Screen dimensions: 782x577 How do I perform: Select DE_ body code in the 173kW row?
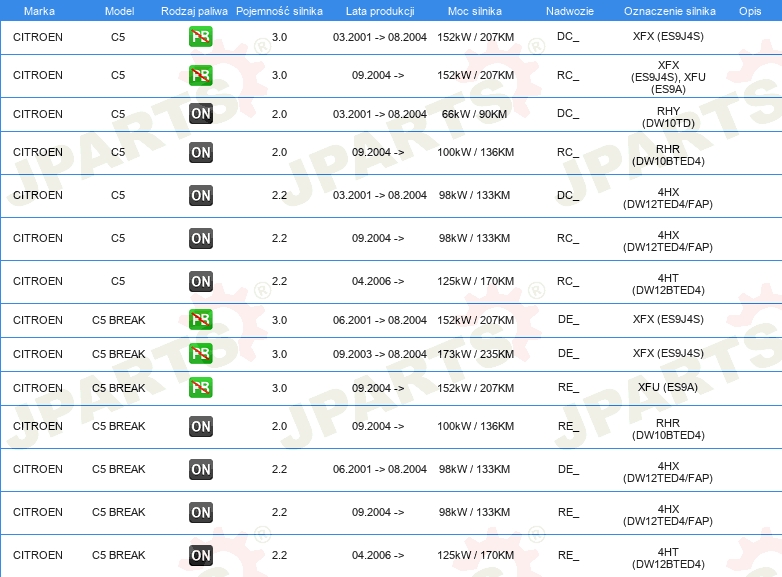[x=569, y=354]
